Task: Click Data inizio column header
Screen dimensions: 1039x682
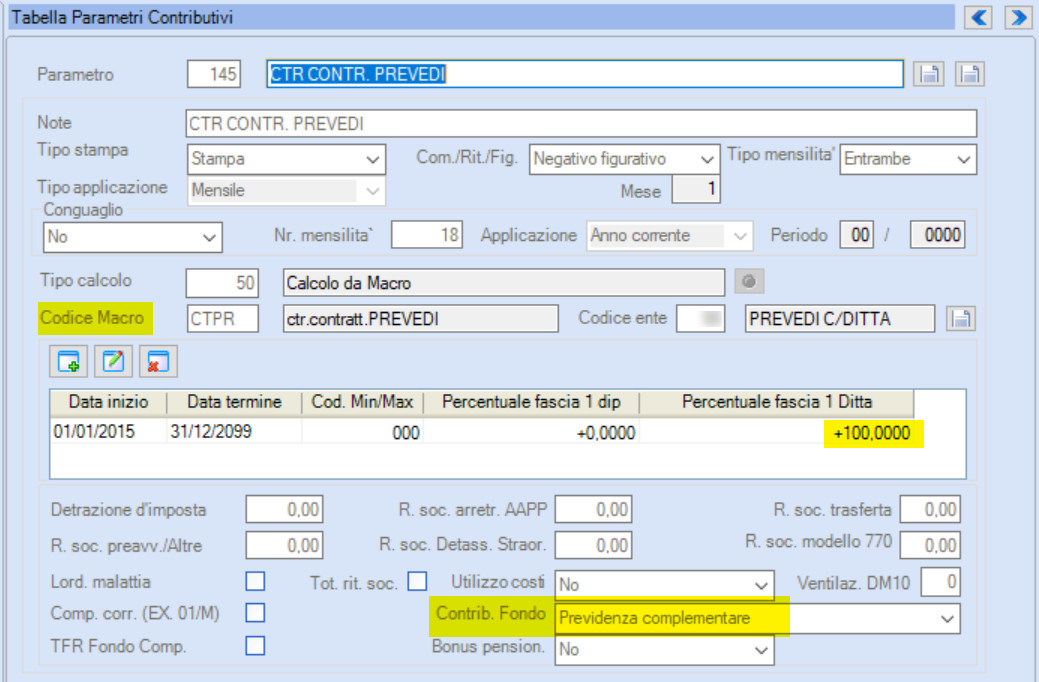Action: pos(109,402)
